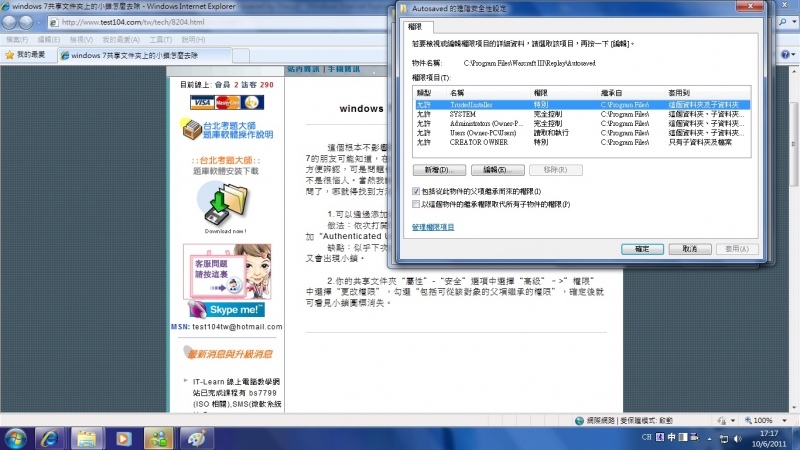
Task: Click the 繼承自 column header
Action: click(x=631, y=93)
